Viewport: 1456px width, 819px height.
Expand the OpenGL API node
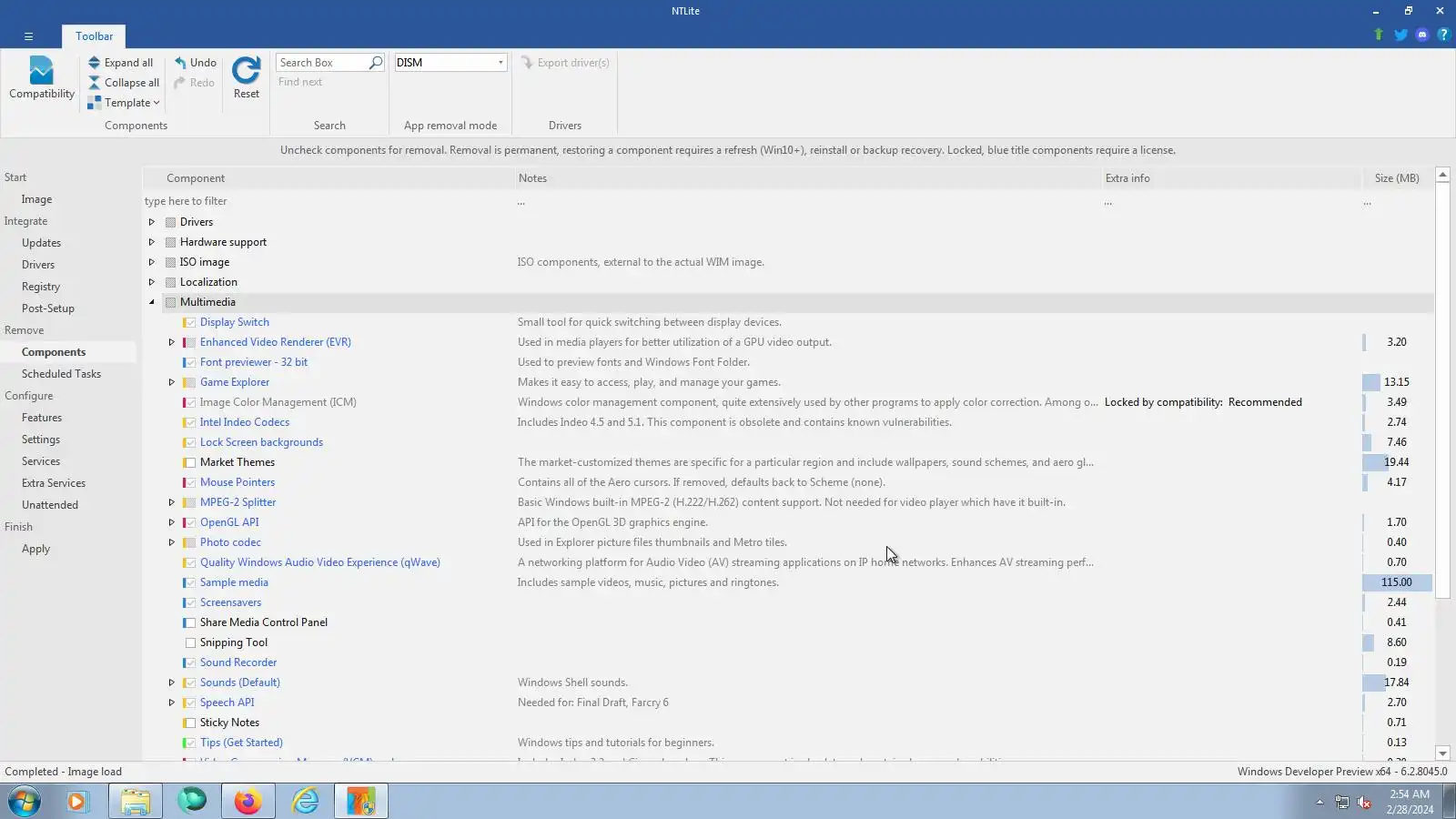point(171,522)
